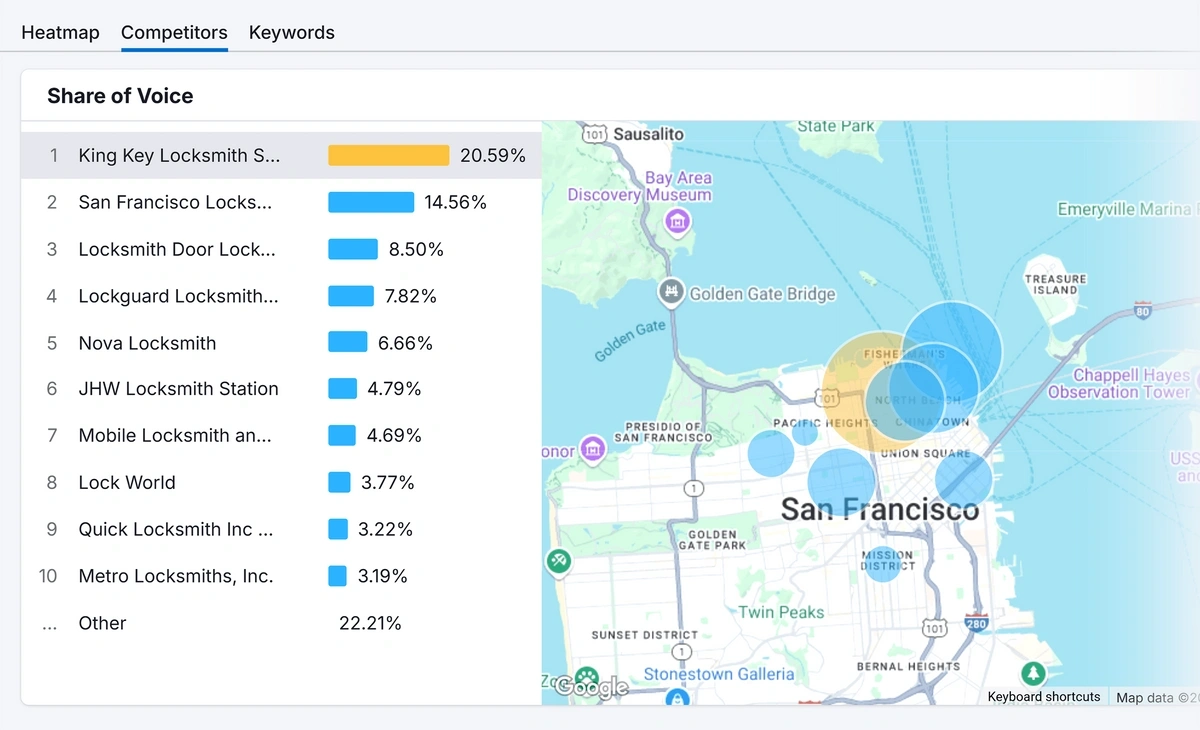Image resolution: width=1200 pixels, height=730 pixels.
Task: Select Nova Locksmith row
Action: tap(281, 343)
